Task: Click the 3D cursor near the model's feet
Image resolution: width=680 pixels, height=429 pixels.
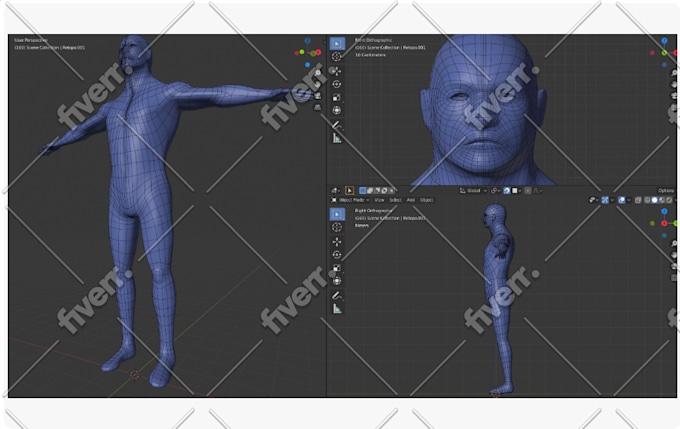Action: [134, 374]
